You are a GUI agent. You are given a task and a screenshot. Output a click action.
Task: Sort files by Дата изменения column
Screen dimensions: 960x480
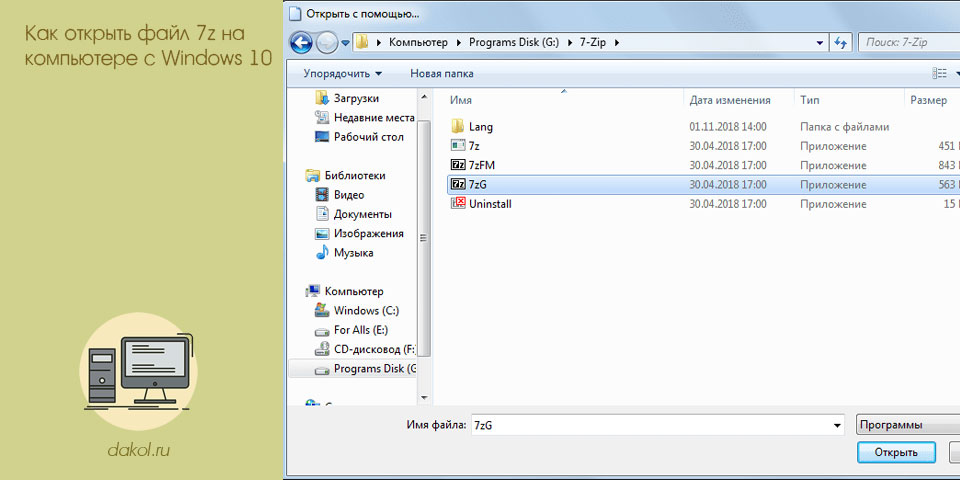730,100
